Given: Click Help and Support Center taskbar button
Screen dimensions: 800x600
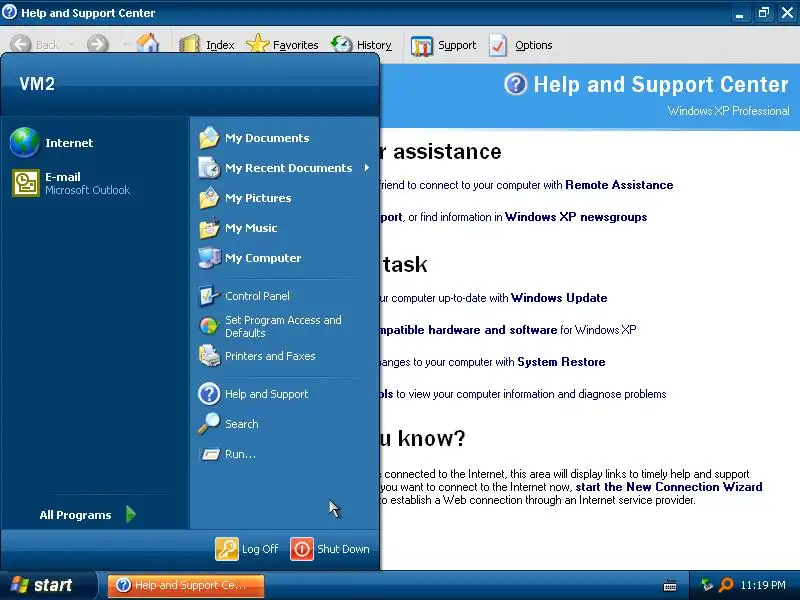Looking at the screenshot, I should pos(186,585).
